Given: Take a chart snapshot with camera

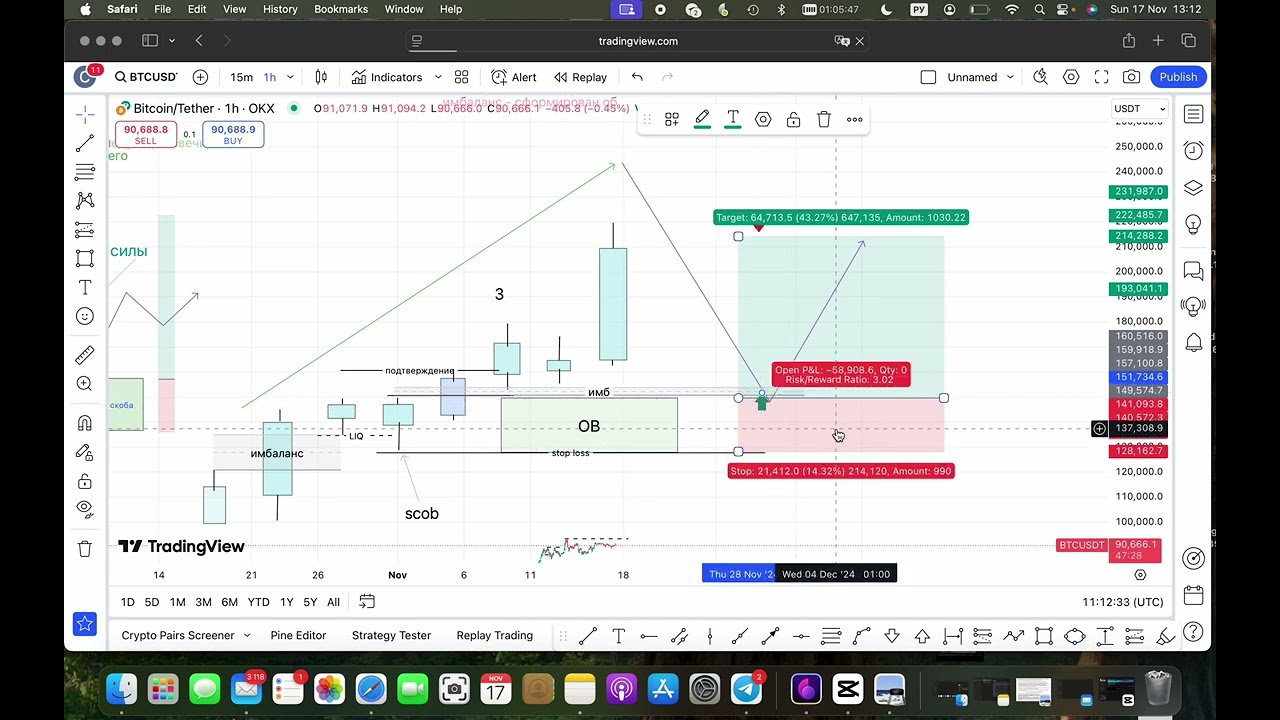Looking at the screenshot, I should pos(1131,77).
